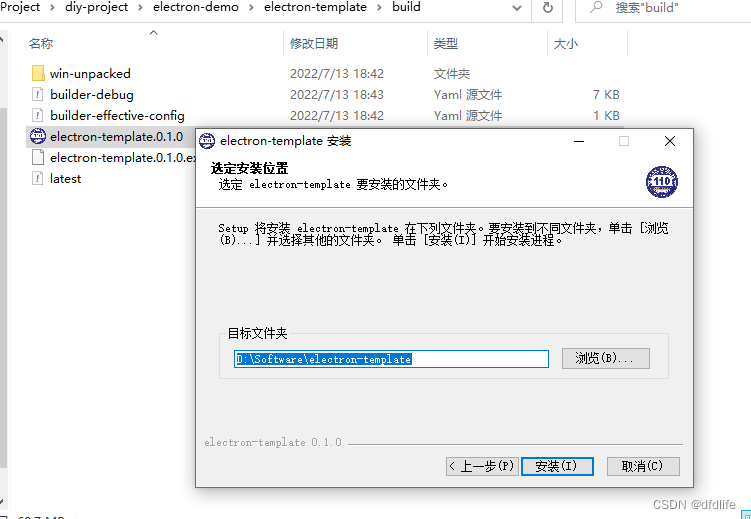Select the diy-project breadcrumb segment
Image resolution: width=751 pixels, height=519 pixels.
pos(97,7)
